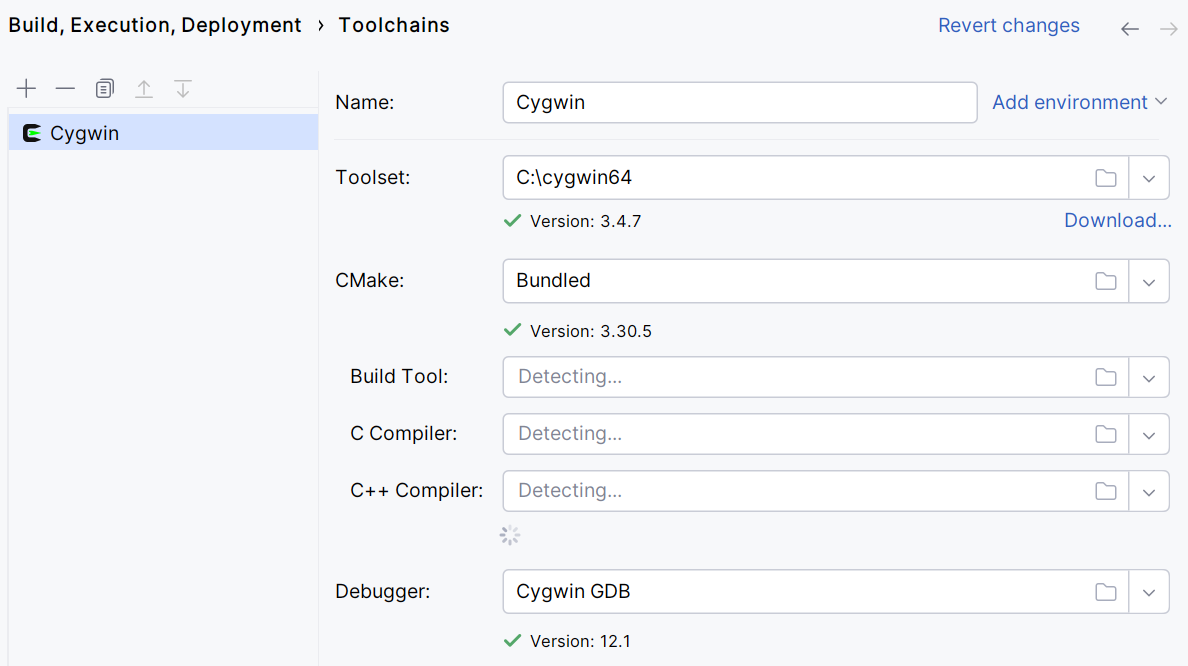Screen dimensions: 1188x666
Task: Navigate forward with the right arrow icon
Action: point(1168,29)
